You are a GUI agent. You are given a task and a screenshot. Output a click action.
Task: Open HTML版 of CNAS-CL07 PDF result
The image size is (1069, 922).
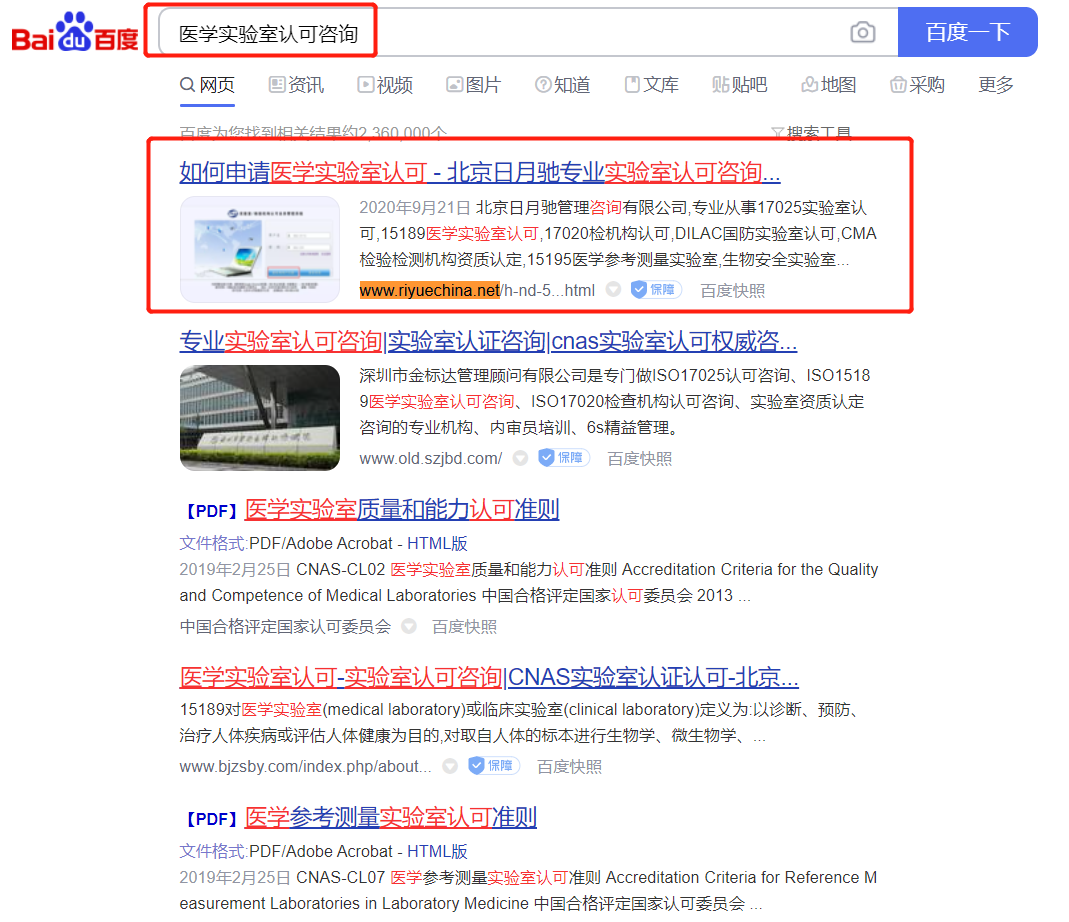[x=437, y=851]
